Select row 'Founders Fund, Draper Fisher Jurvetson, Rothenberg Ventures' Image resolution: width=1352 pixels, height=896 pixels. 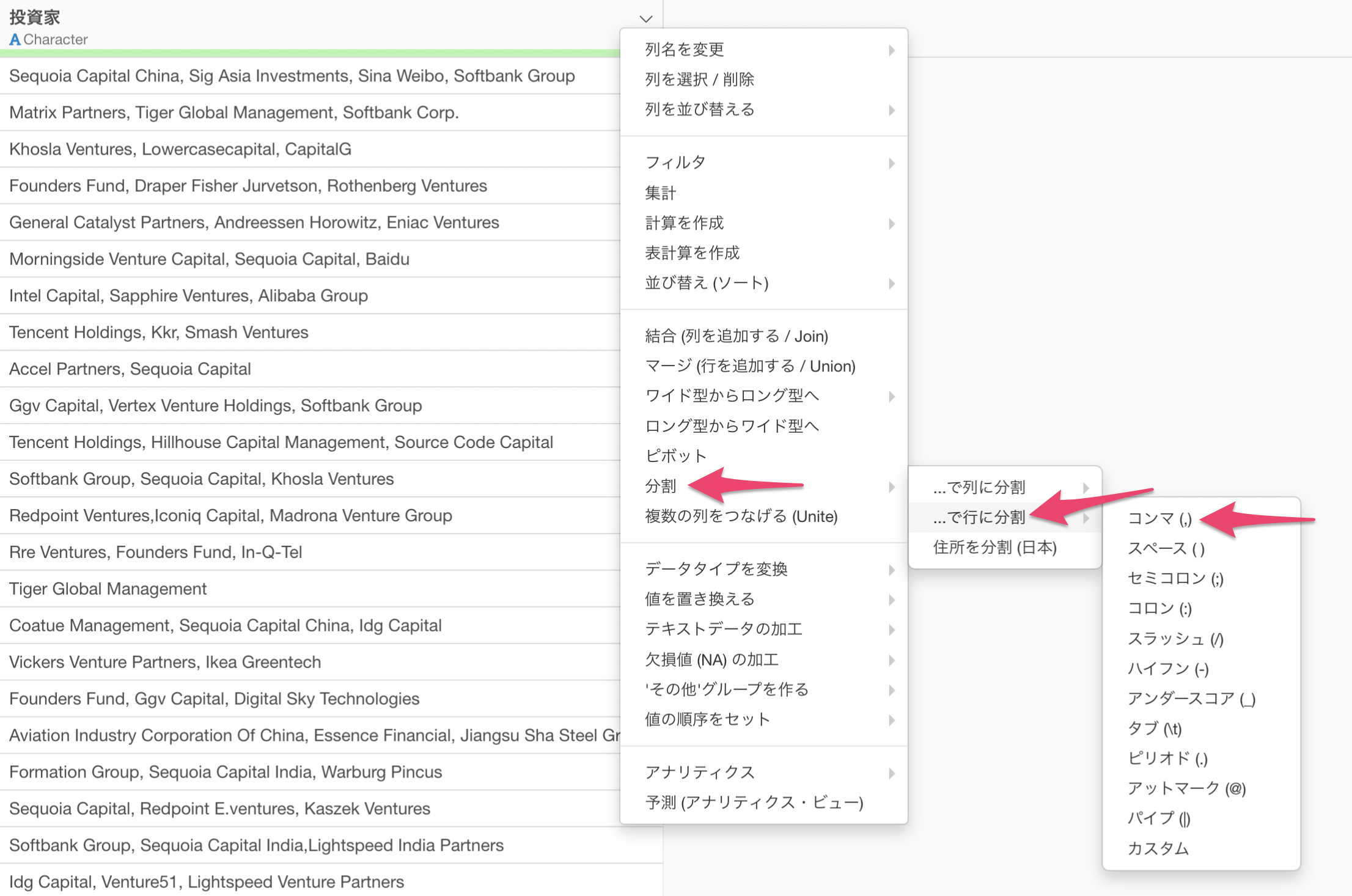[310, 186]
